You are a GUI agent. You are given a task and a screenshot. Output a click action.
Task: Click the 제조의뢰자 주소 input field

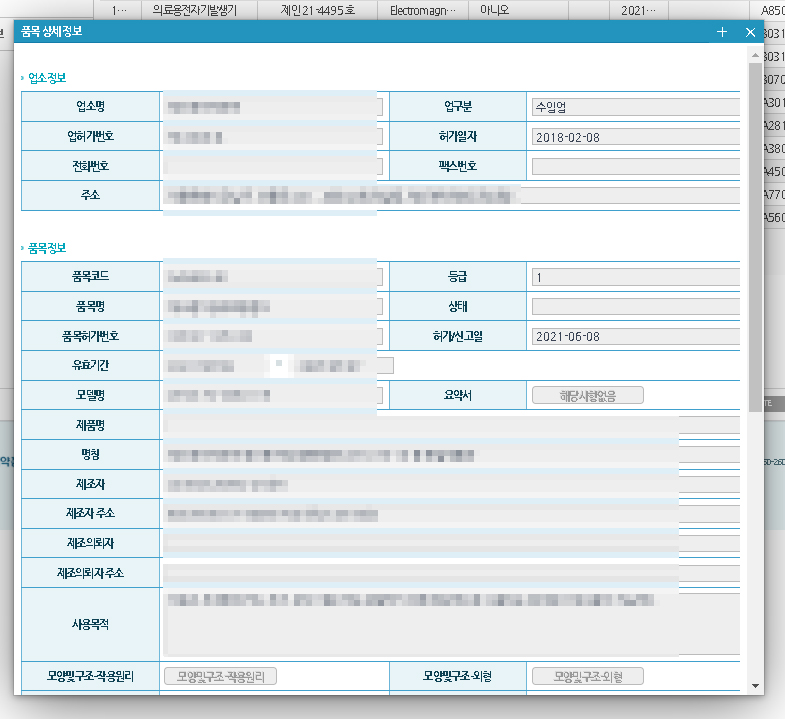click(452, 573)
